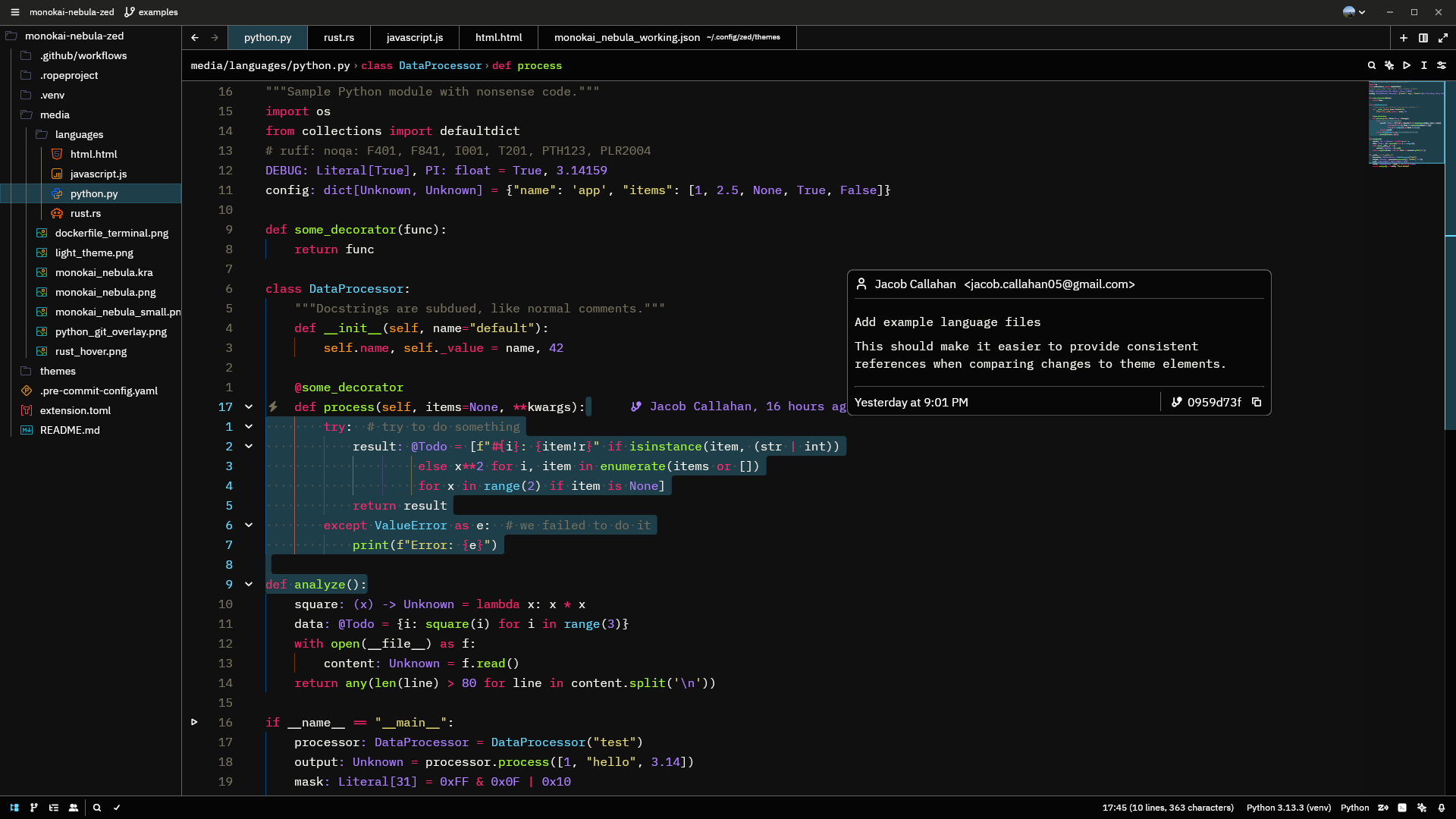This screenshot has width=1456, height=819.
Task: Select Python 3.13.3 (venv) toolchain
Action: point(1288,808)
